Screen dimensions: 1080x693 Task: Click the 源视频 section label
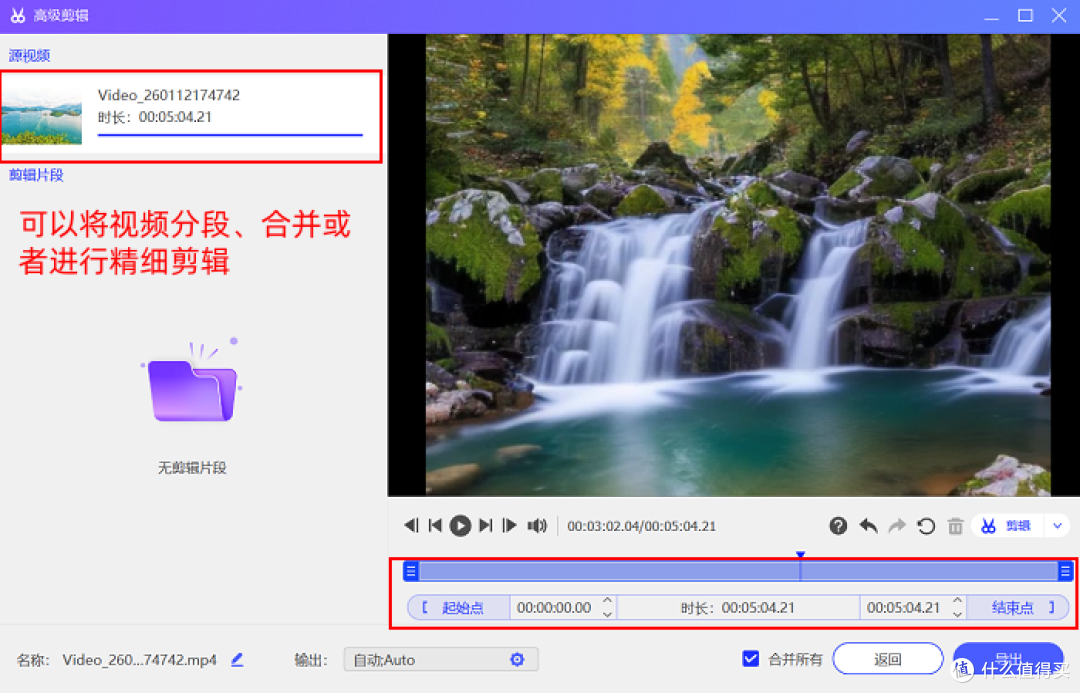point(30,56)
